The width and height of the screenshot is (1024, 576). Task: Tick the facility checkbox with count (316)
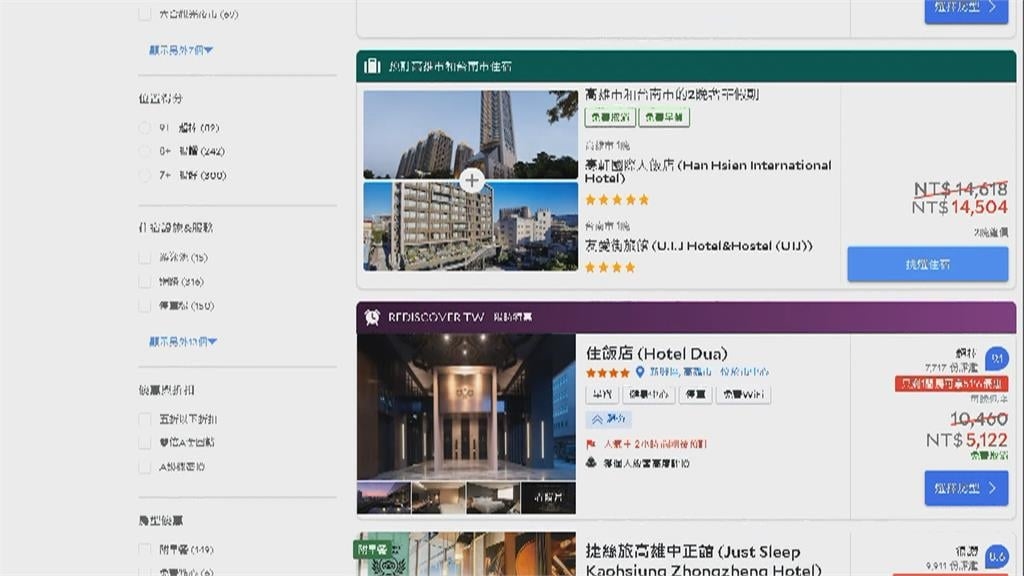[146, 282]
